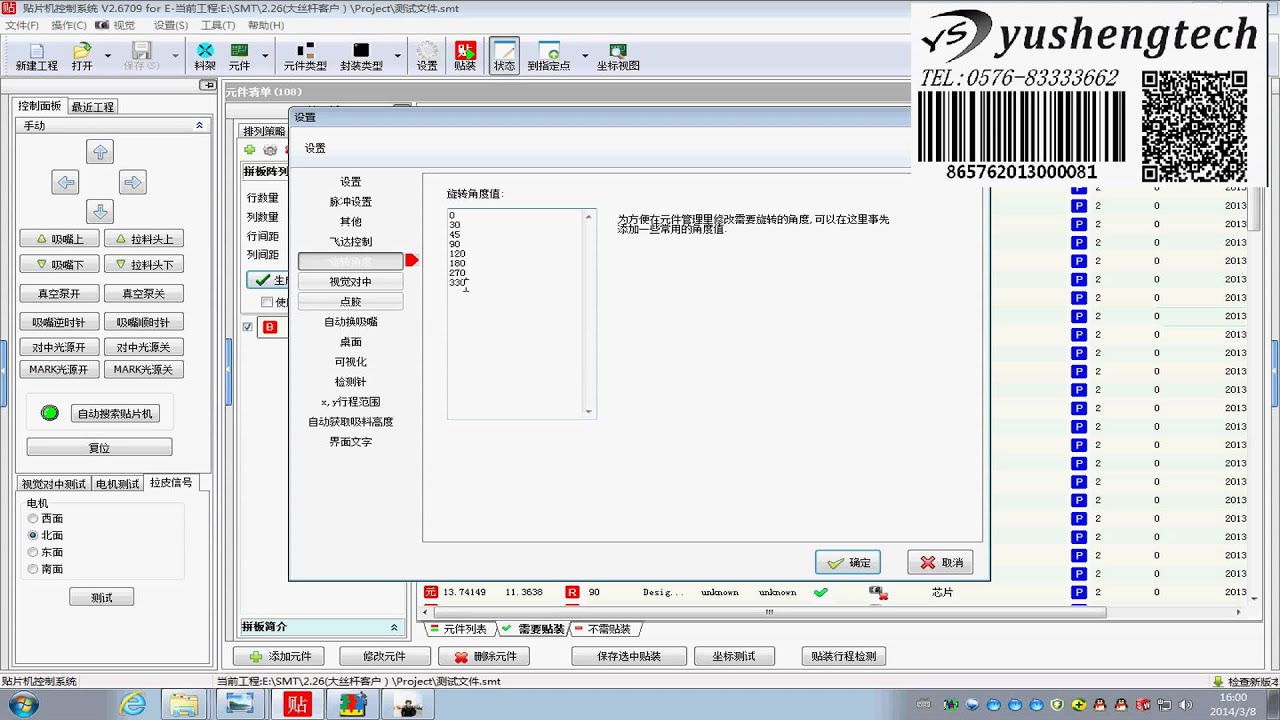Click the 复位 reset button

coord(99,448)
